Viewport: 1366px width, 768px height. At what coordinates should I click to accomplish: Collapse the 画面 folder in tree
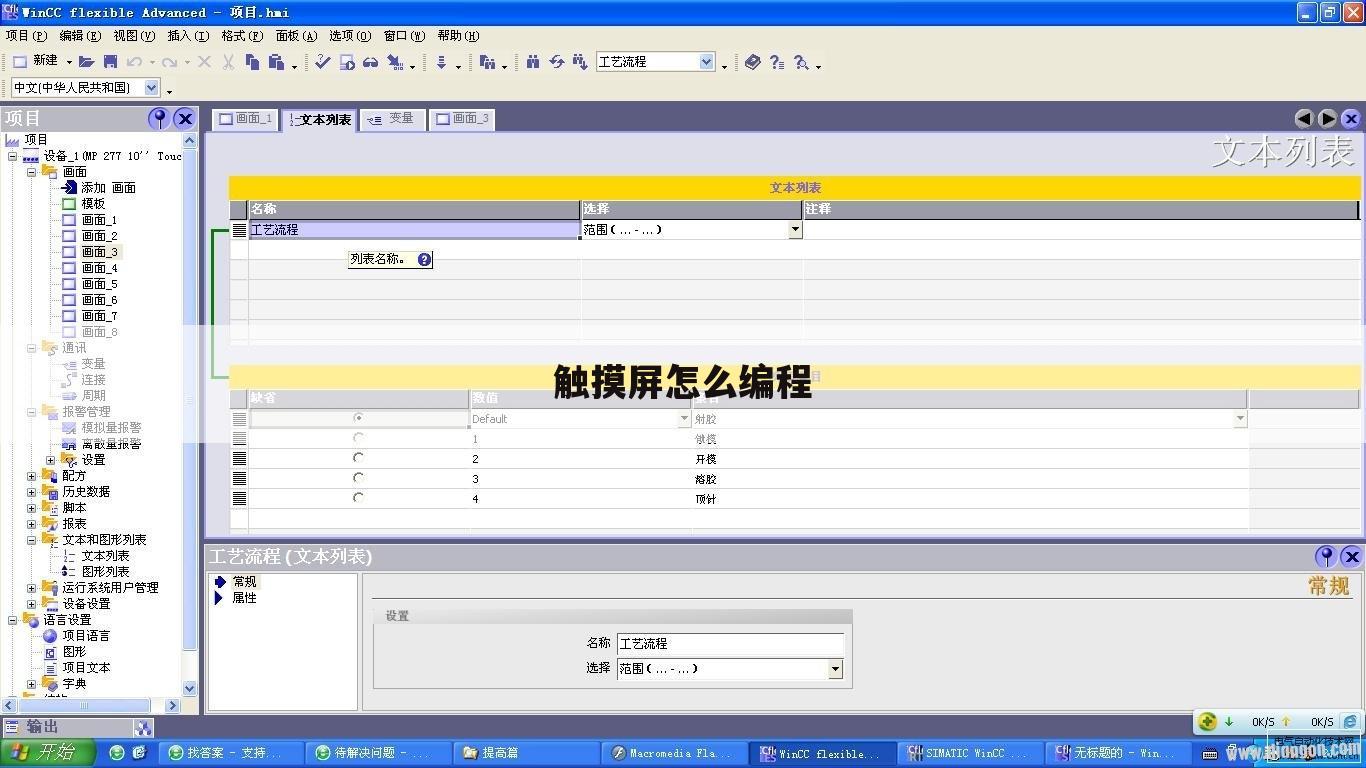(32, 172)
